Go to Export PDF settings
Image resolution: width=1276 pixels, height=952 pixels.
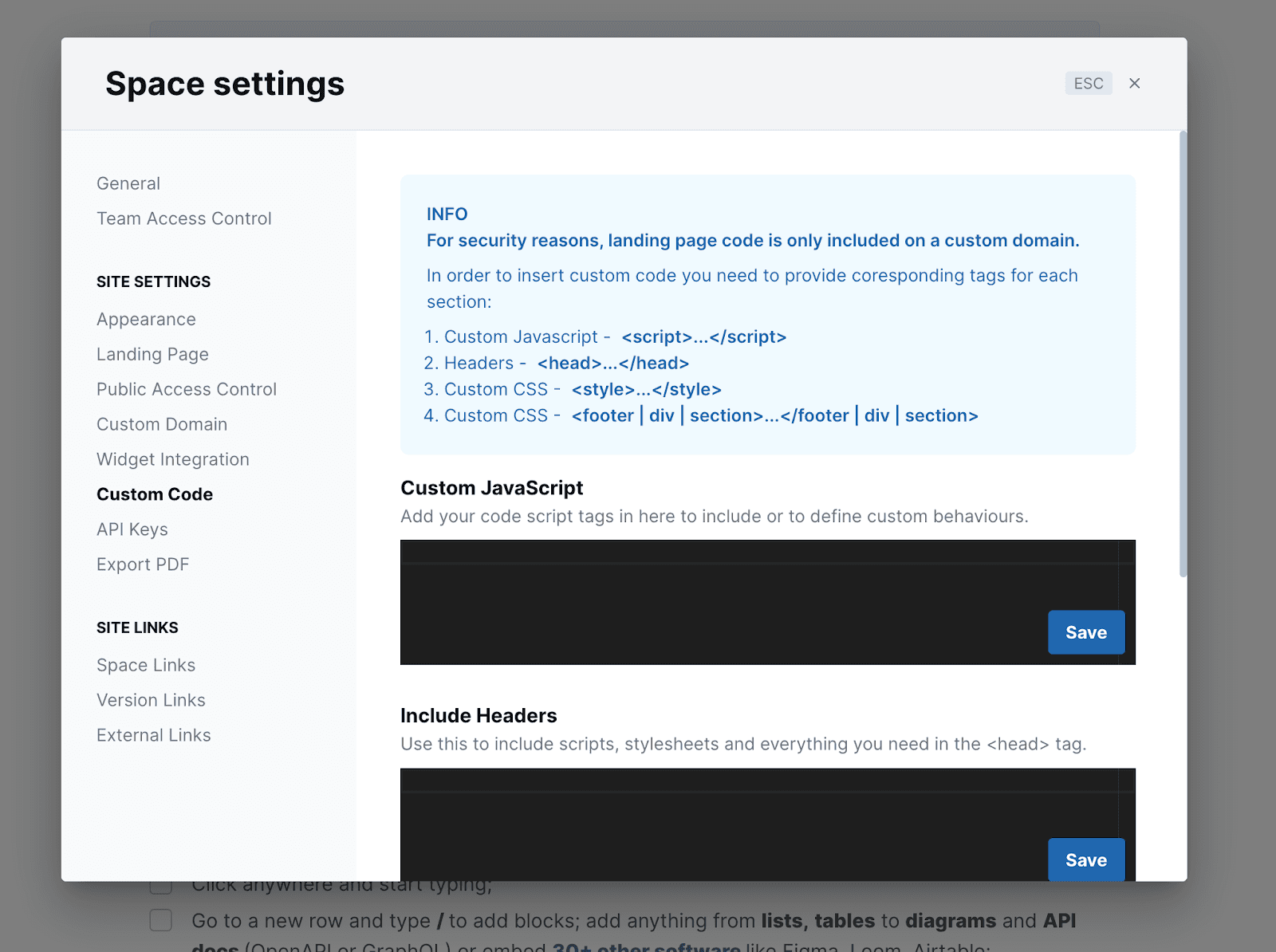(x=143, y=565)
